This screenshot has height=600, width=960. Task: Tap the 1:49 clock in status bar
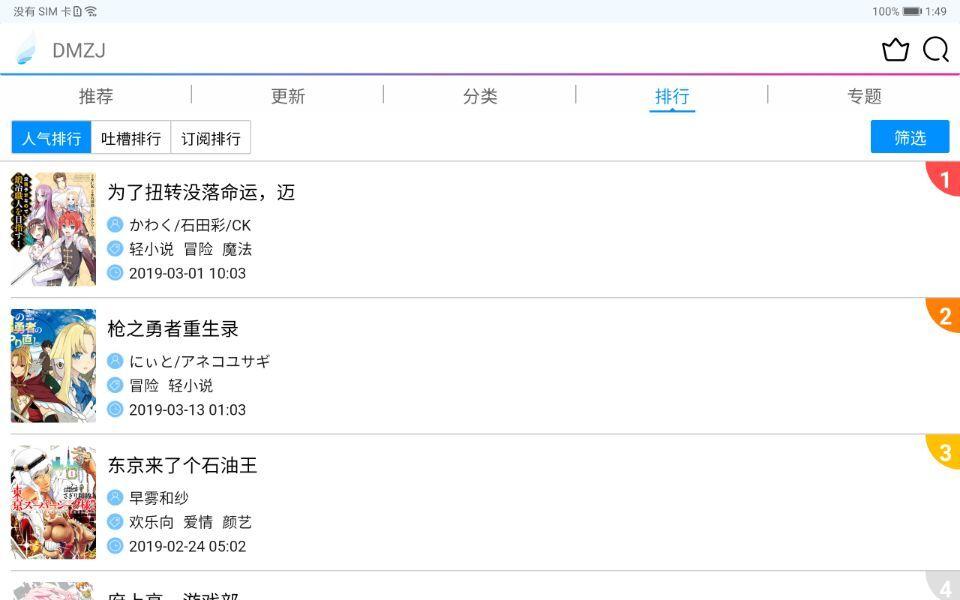coord(936,11)
